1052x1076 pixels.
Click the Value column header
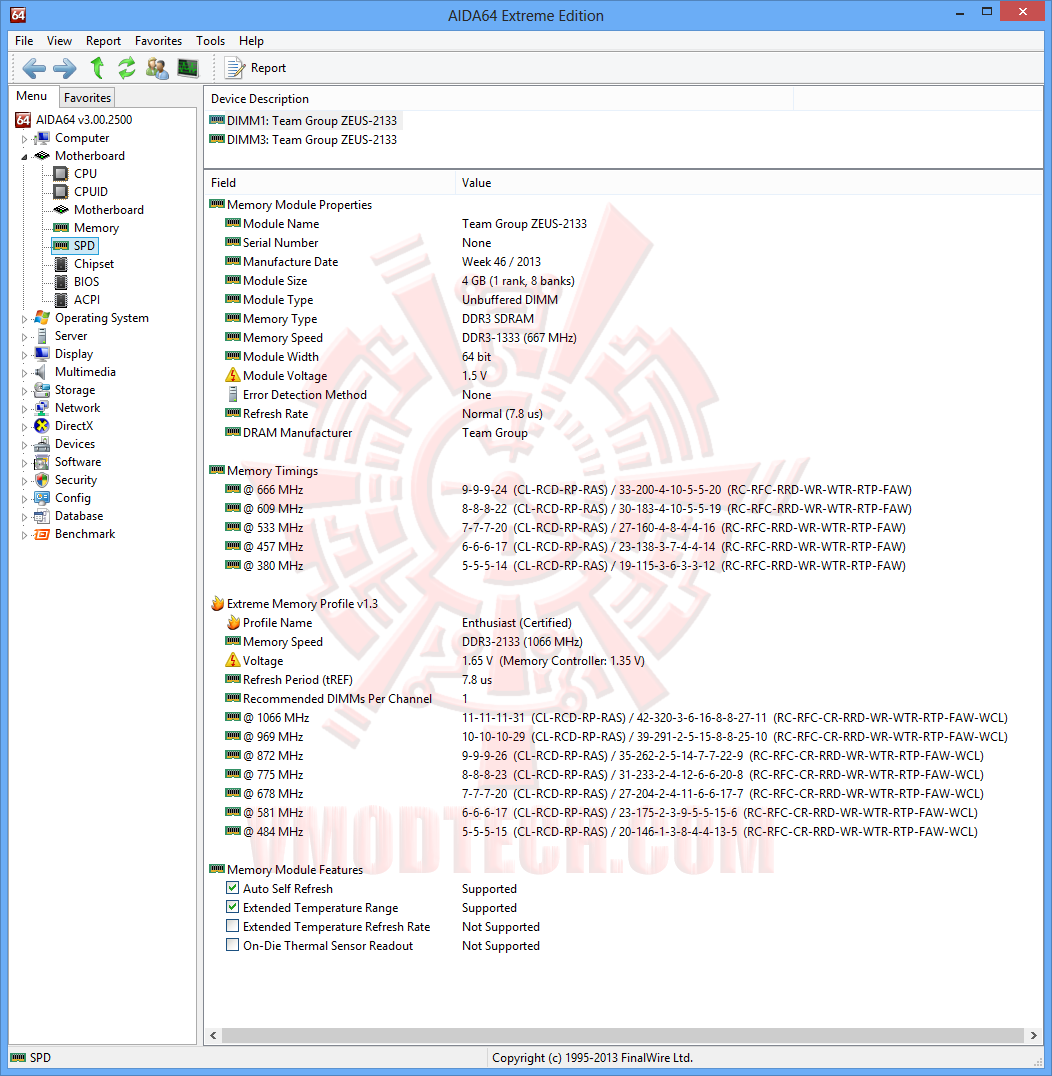coord(749,183)
